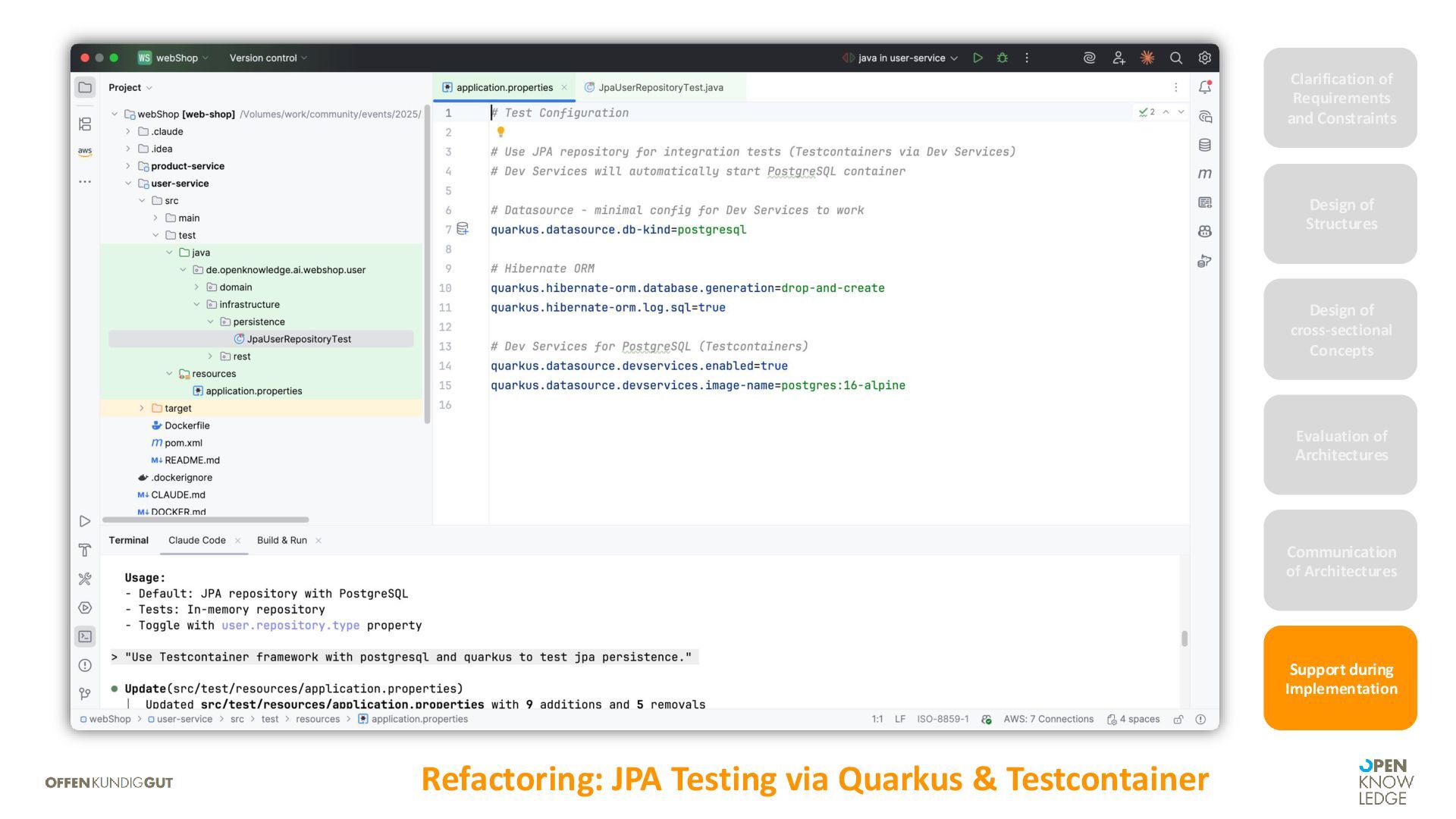Open the Database tool window icon

(x=1204, y=145)
